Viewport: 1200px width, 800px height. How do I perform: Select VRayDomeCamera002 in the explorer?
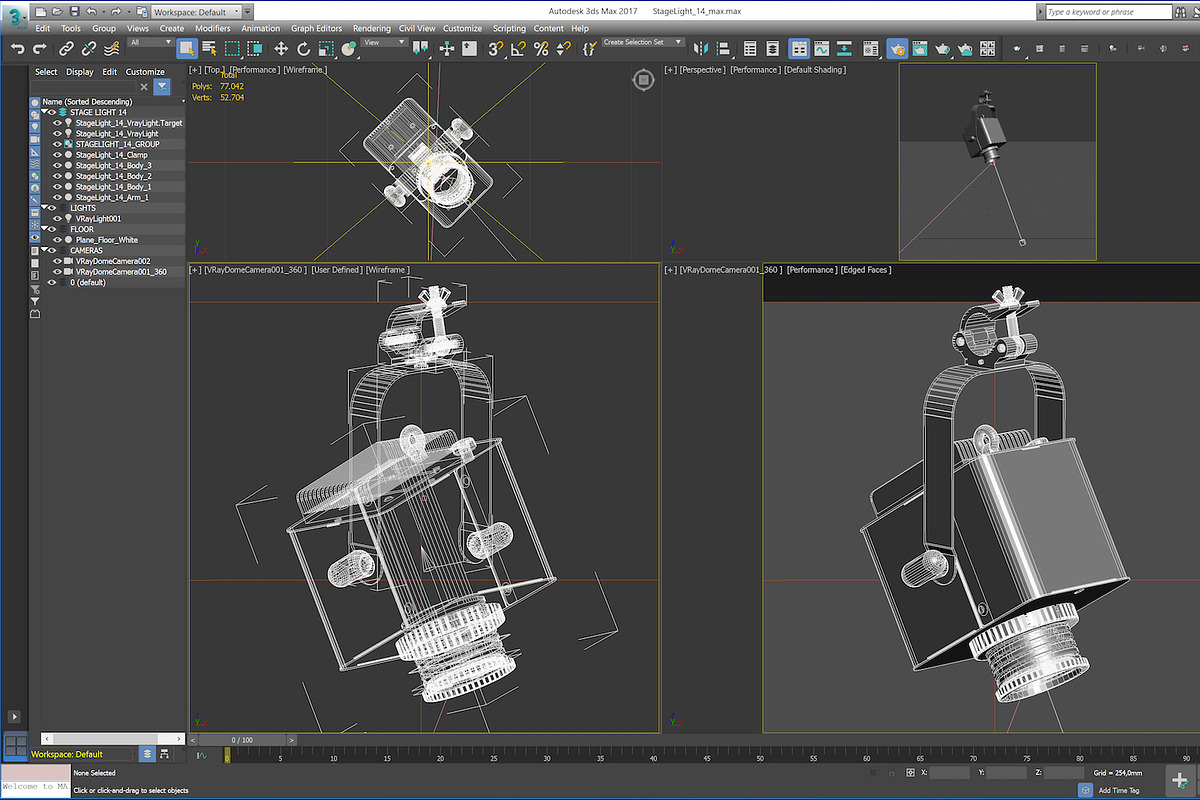tap(113, 261)
